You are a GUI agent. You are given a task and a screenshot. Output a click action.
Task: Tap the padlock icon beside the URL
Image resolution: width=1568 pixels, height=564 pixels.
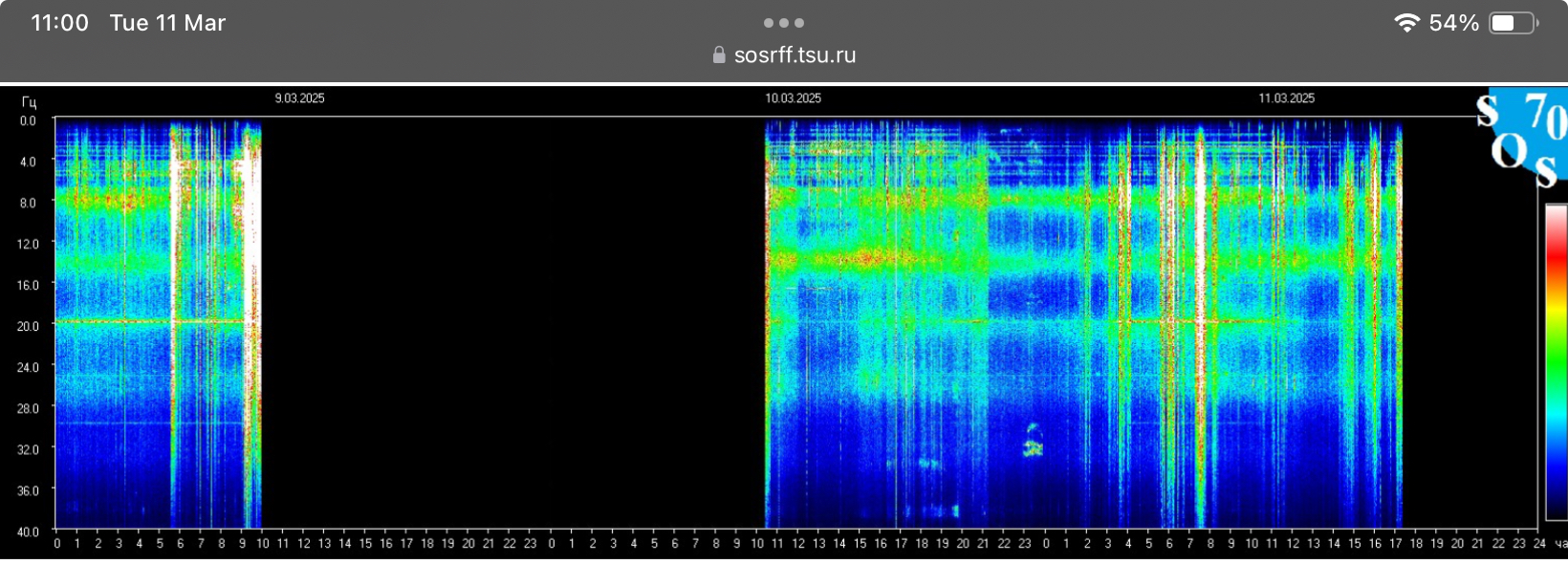(x=719, y=55)
